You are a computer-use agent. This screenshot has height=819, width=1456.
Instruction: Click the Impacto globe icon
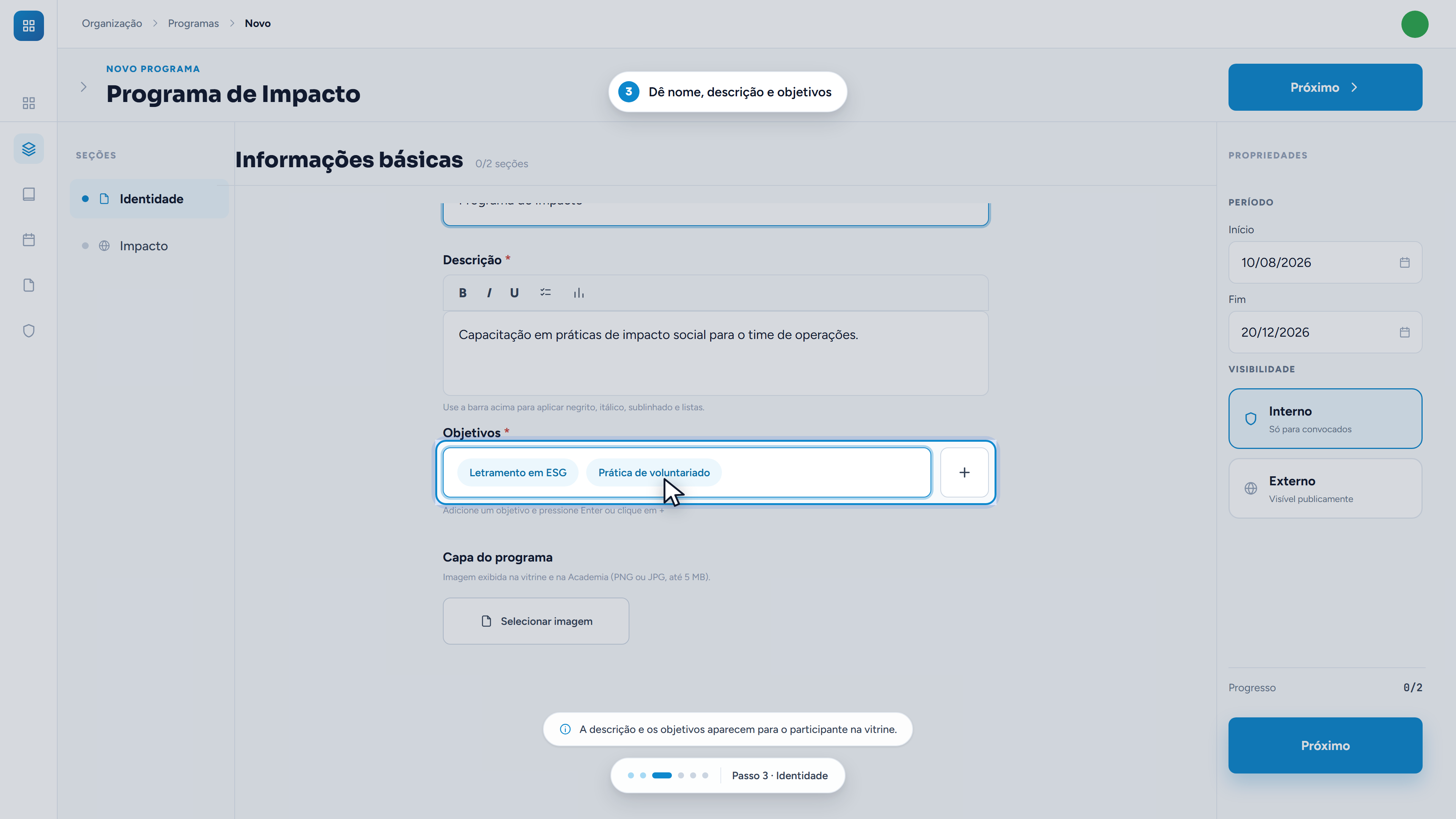coord(105,246)
